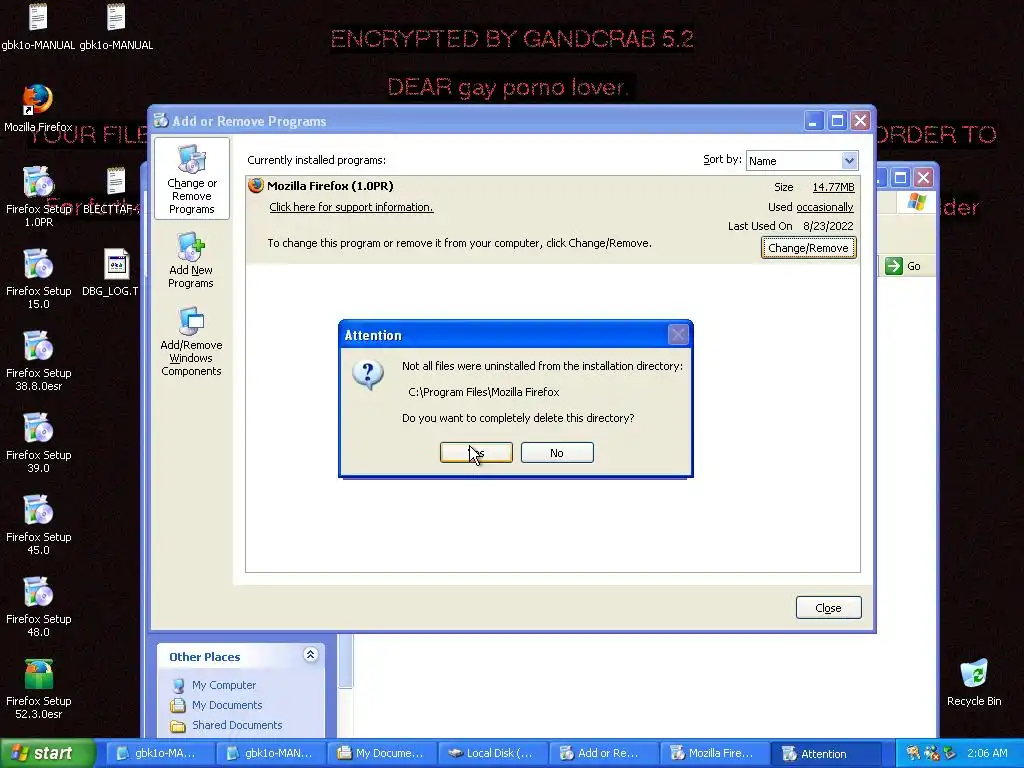
Task: Open 'Click here for support information' link
Action: pyautogui.click(x=351, y=207)
